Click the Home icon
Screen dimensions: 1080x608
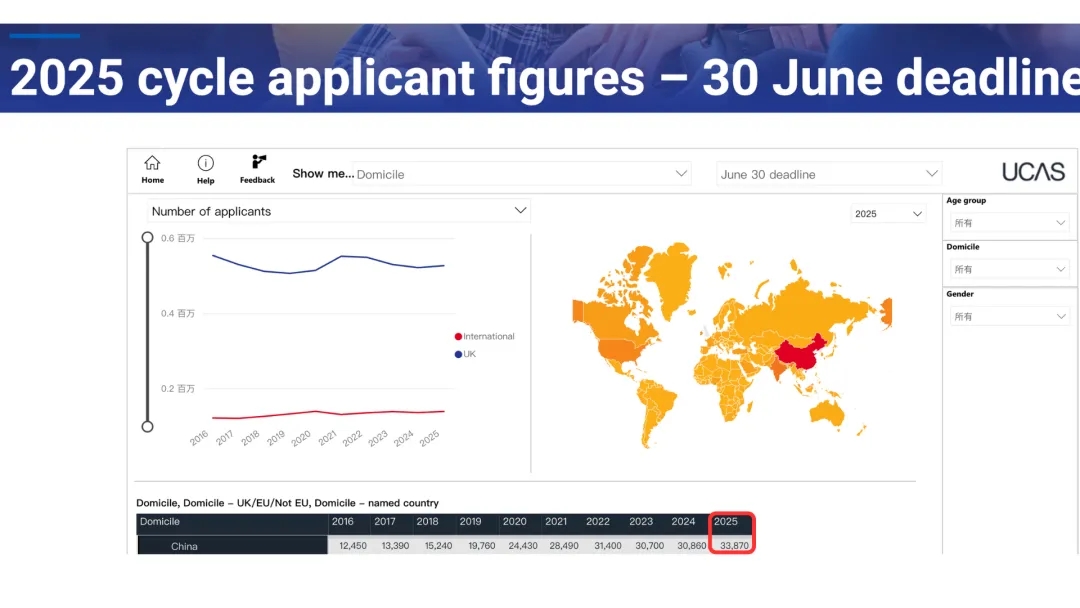[152, 163]
